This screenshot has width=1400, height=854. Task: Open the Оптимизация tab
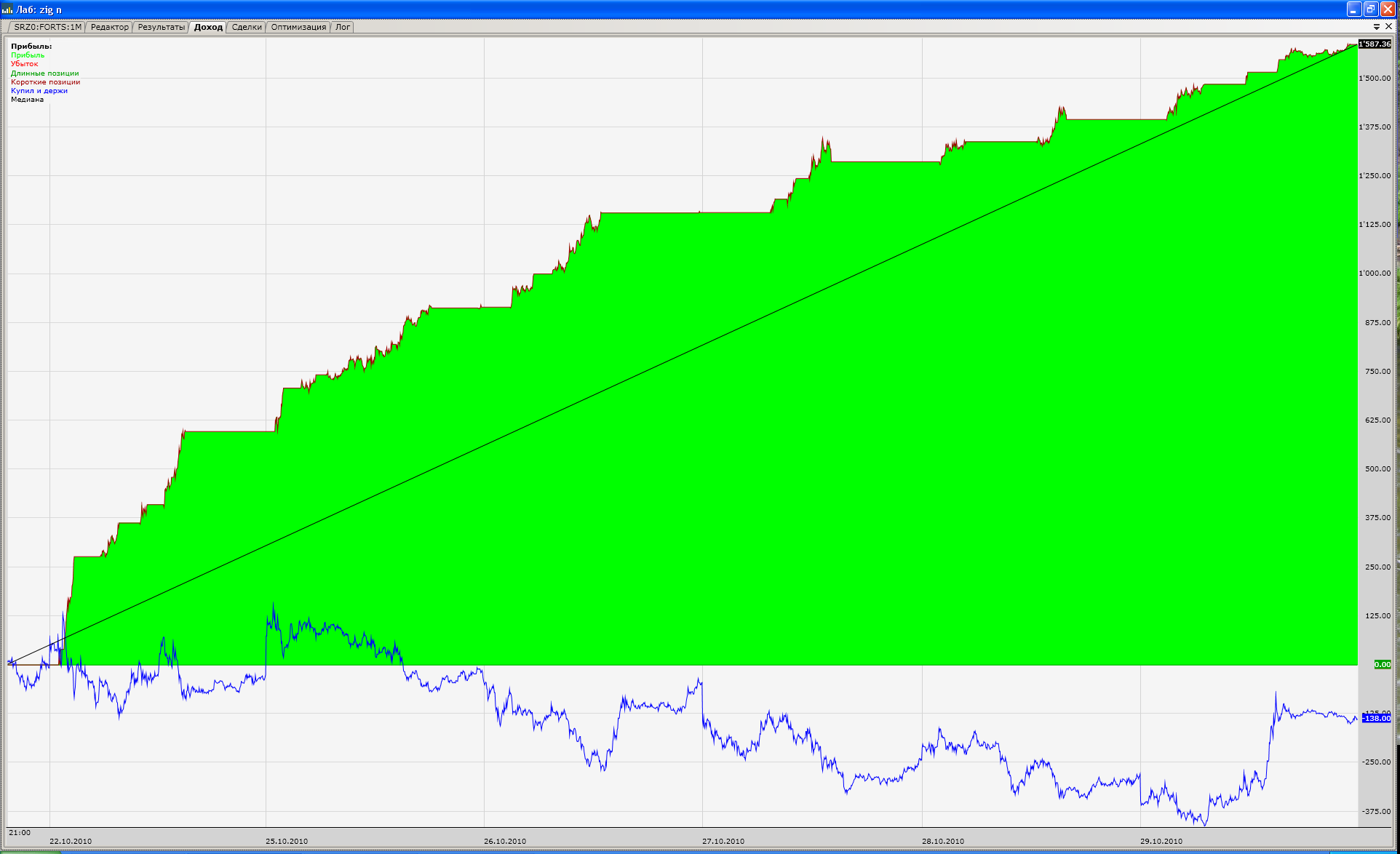(298, 27)
